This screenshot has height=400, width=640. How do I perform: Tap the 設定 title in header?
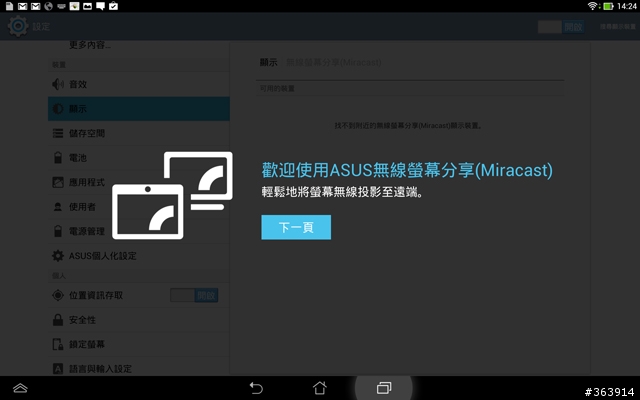coord(41,27)
